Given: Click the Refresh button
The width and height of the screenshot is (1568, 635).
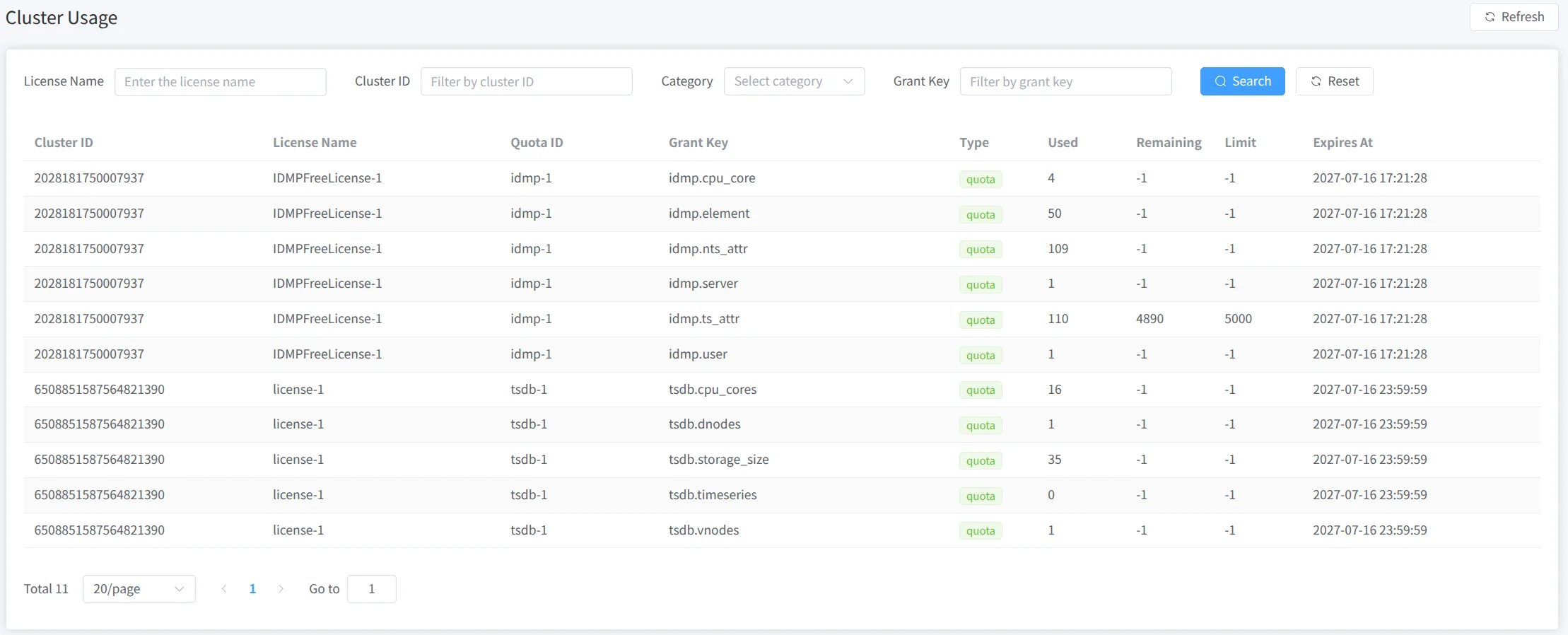Looking at the screenshot, I should tap(1514, 17).
